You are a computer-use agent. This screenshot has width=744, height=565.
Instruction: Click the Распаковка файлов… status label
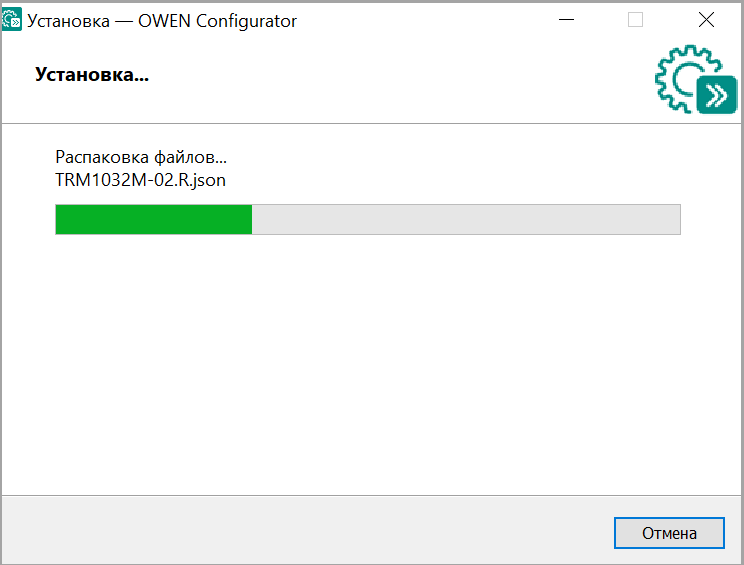[141, 157]
